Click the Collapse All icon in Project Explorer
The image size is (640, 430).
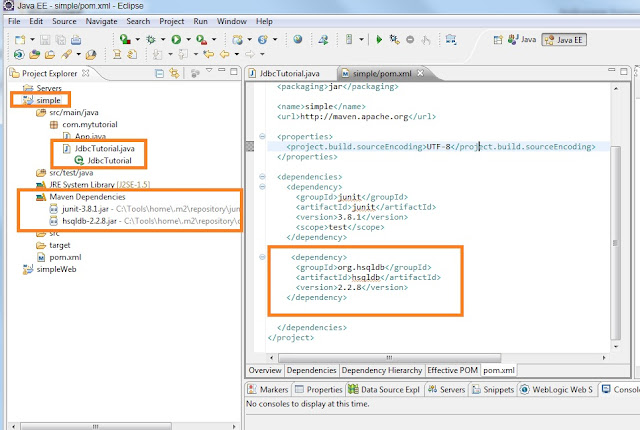(x=160, y=73)
